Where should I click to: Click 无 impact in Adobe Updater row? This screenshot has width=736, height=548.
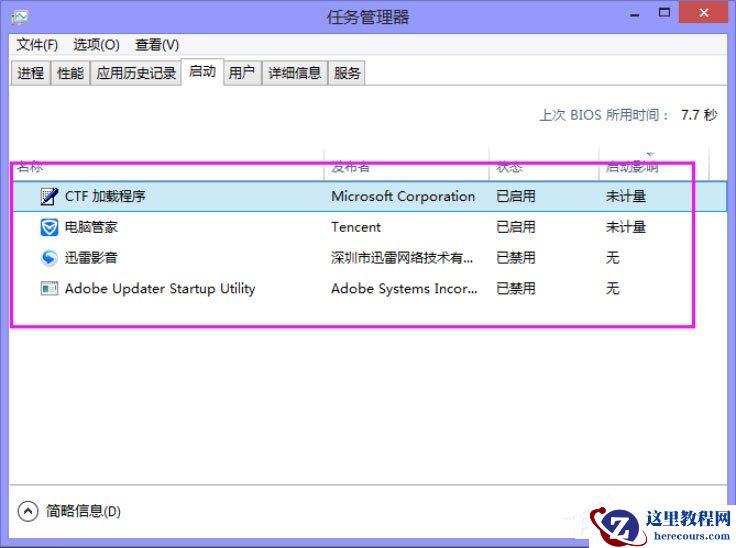[x=613, y=288]
